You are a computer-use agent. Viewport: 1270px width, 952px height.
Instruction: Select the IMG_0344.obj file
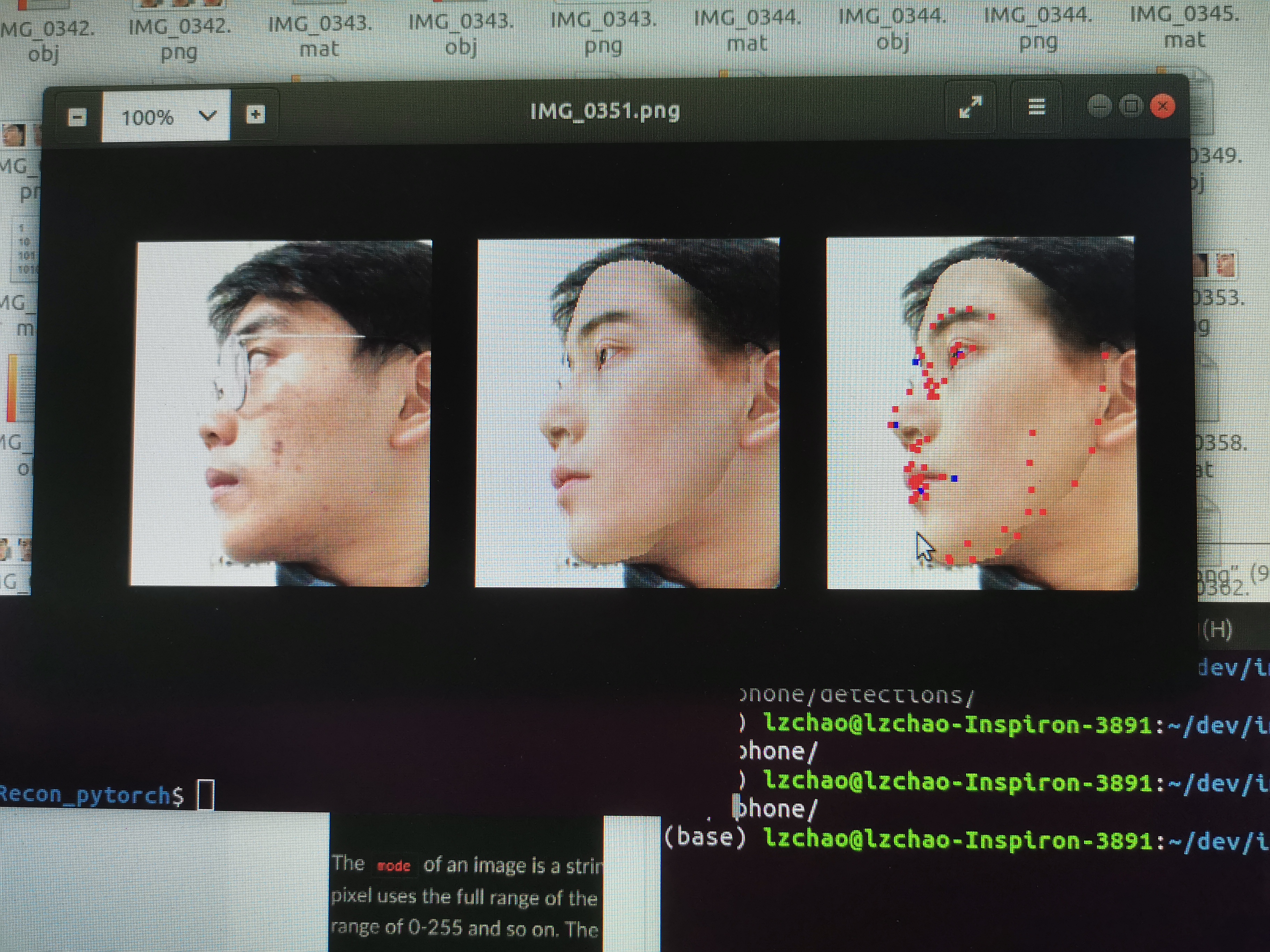(x=892, y=28)
